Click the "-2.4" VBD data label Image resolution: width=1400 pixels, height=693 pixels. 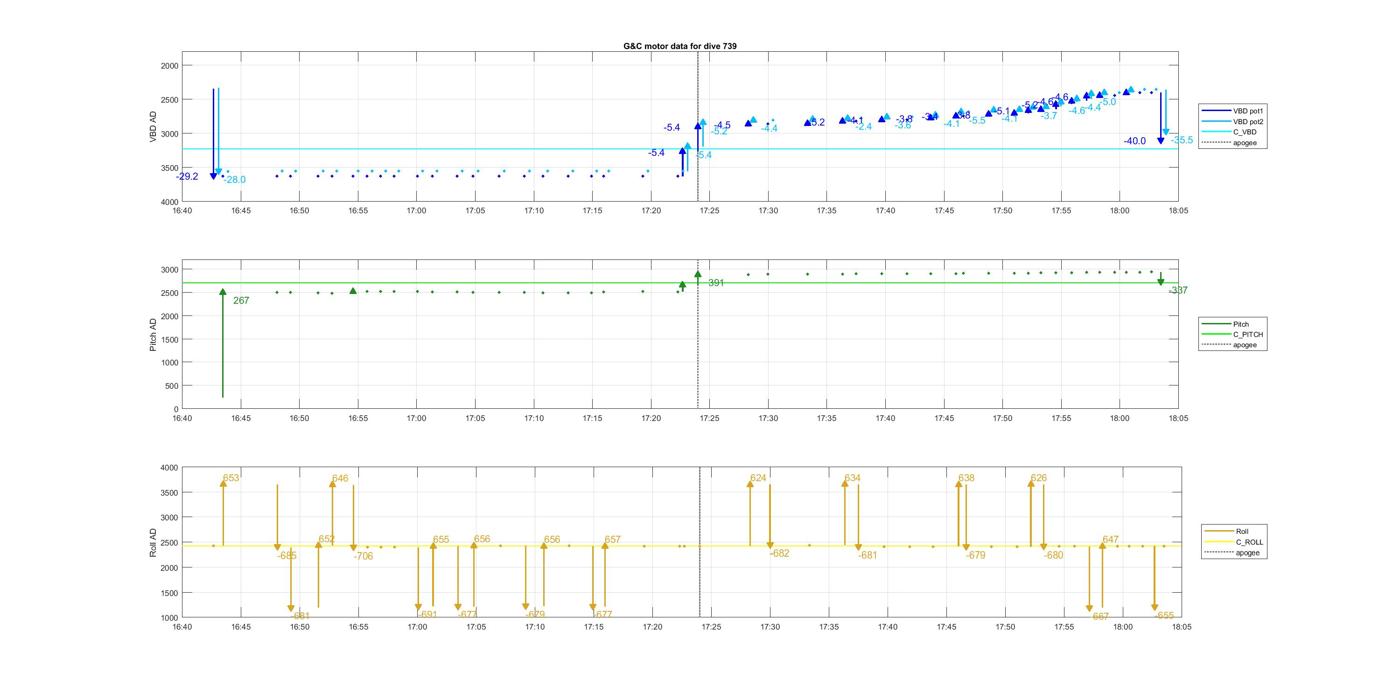point(863,127)
